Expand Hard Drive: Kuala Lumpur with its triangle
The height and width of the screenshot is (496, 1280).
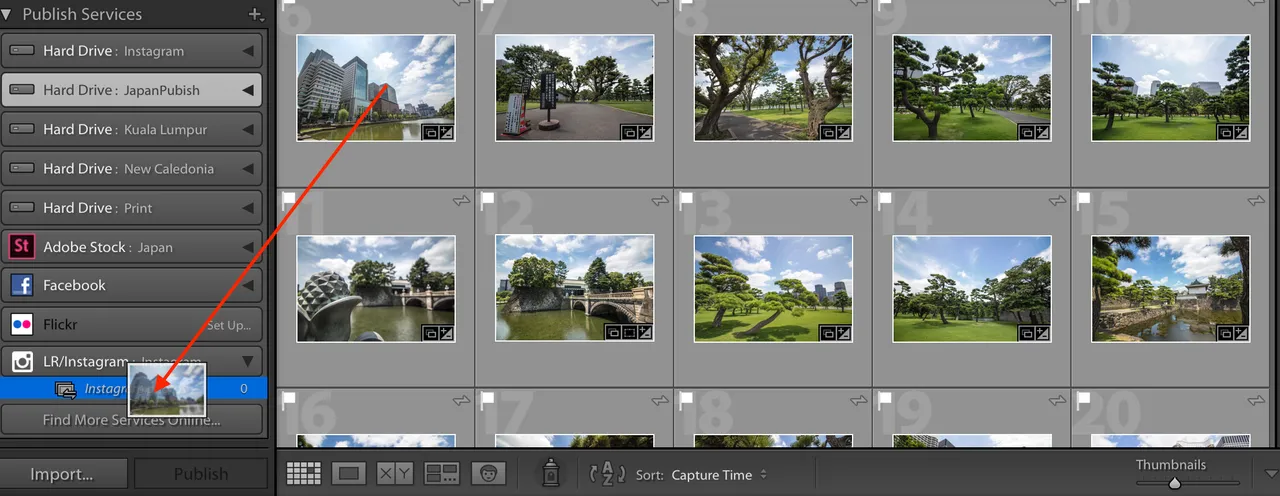pos(248,129)
